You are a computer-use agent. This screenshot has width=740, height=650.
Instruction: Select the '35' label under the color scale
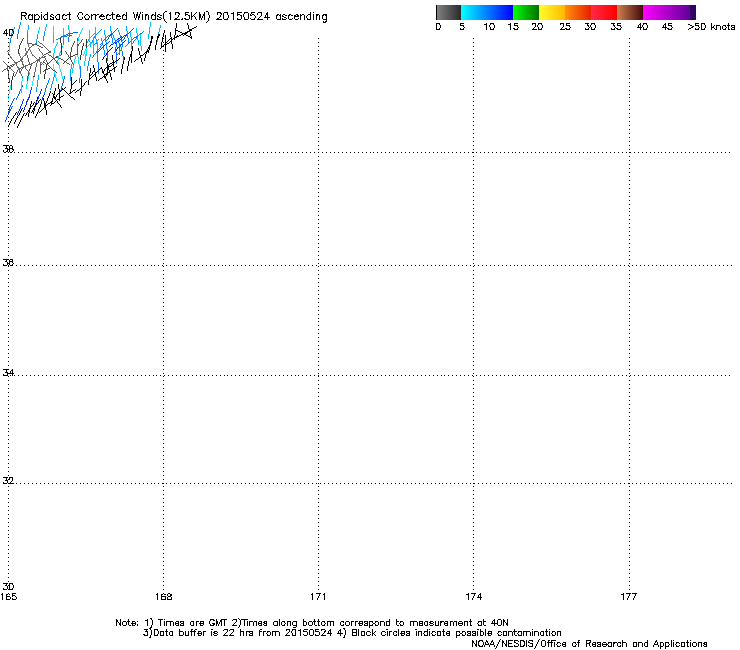[x=616, y=27]
